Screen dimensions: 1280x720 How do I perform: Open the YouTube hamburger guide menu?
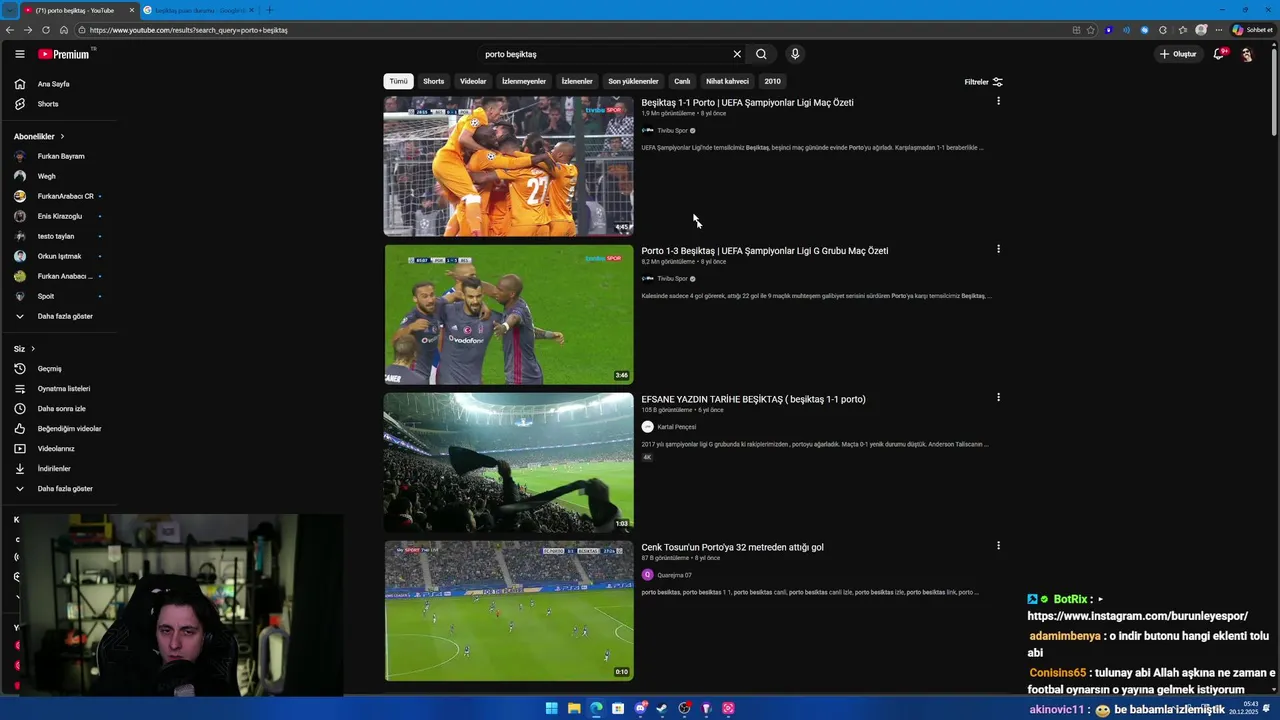pyautogui.click(x=19, y=54)
